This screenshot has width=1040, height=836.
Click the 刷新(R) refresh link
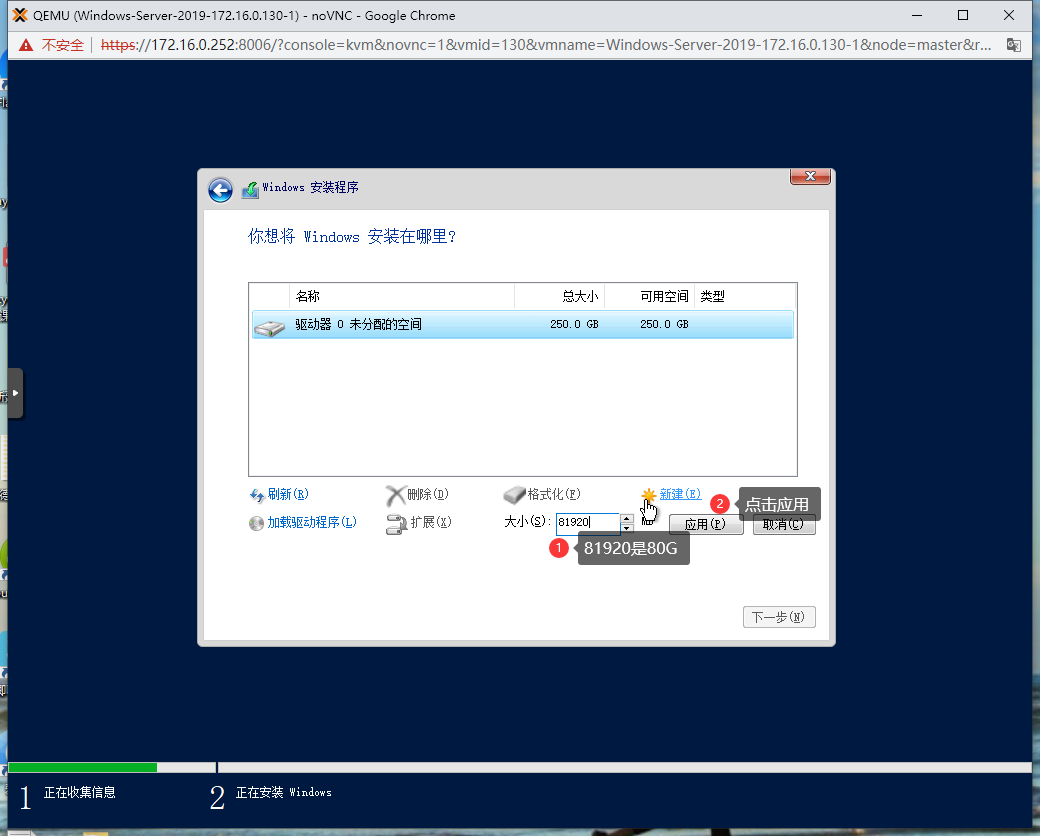[x=288, y=494]
